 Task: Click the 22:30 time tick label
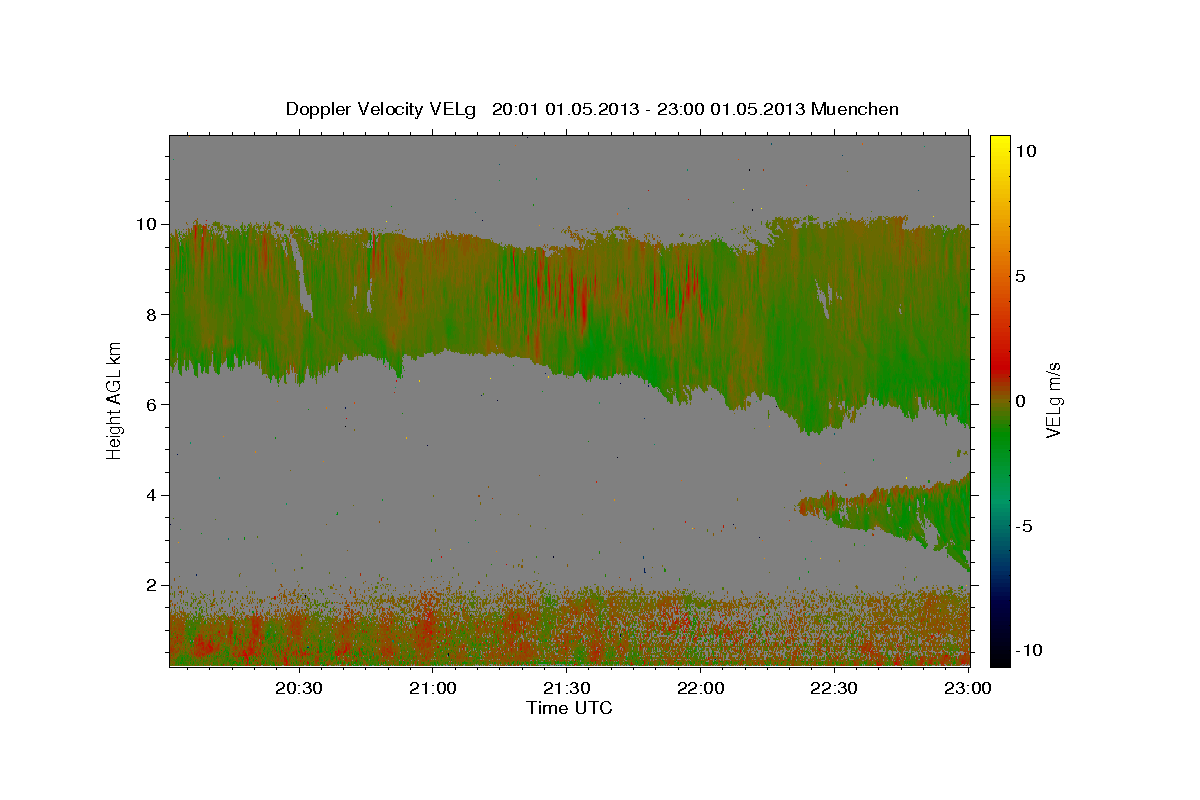click(x=833, y=688)
